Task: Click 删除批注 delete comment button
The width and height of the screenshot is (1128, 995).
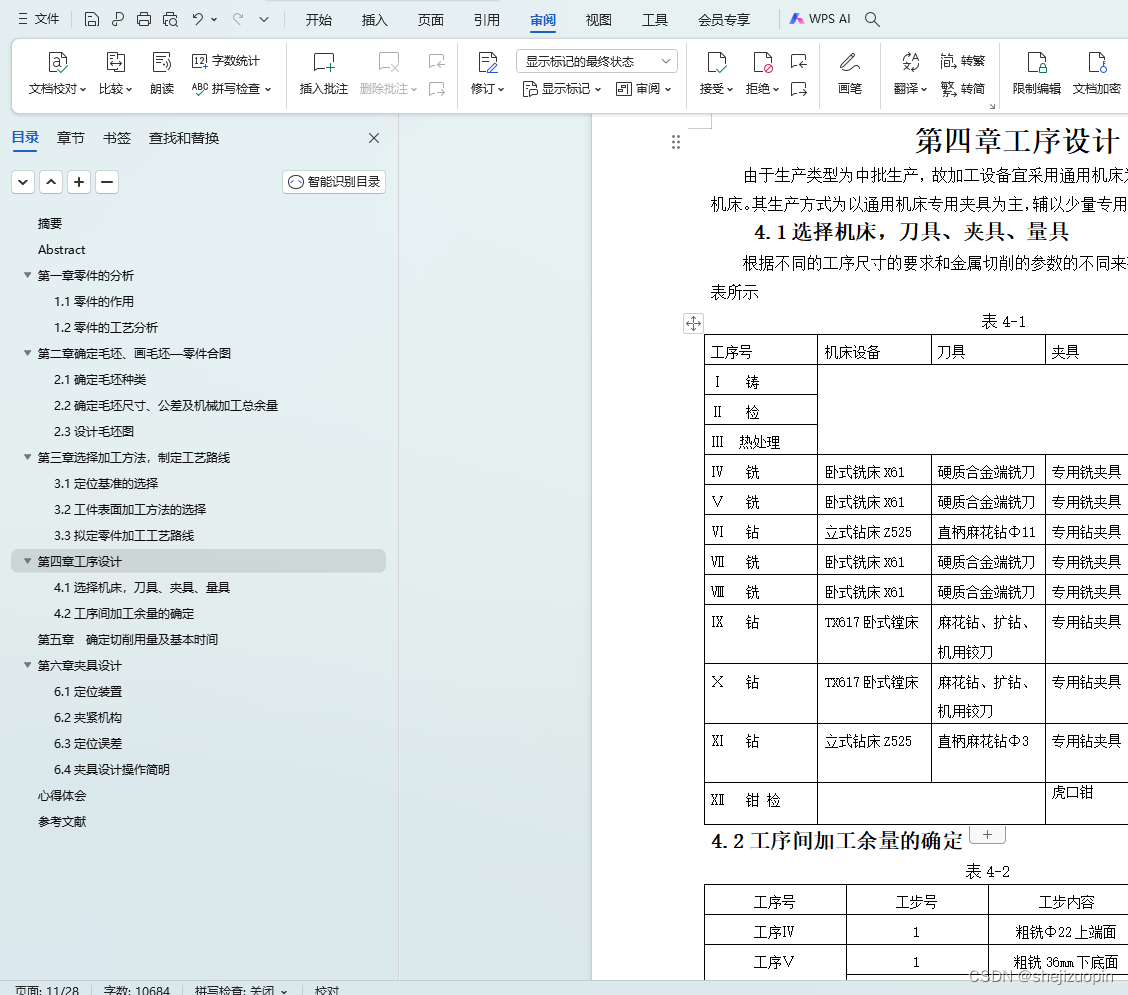Action: coord(388,73)
